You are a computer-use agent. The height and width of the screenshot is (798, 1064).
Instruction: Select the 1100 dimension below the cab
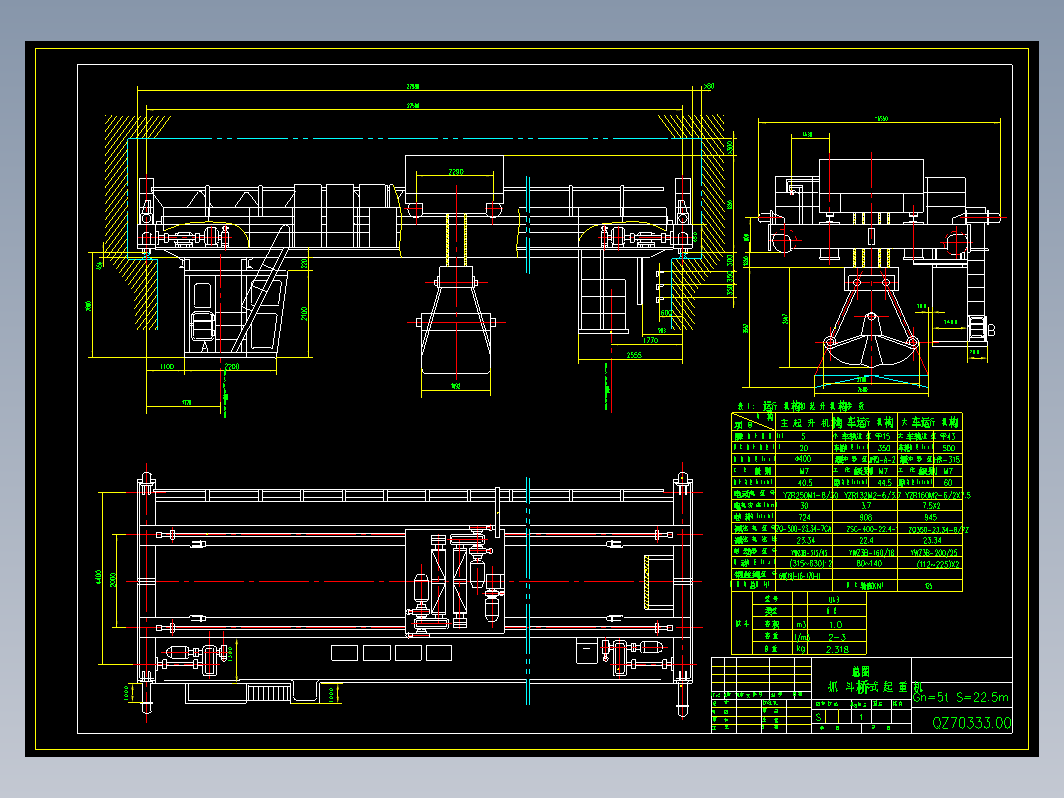pos(167,366)
